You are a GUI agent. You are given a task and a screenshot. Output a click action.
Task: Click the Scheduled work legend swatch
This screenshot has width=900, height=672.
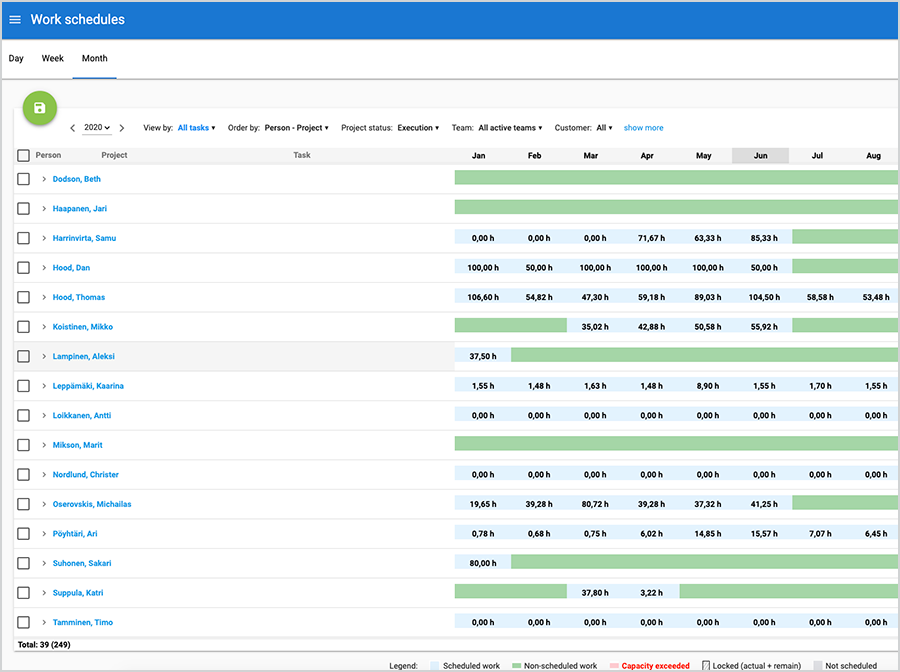[435, 666]
